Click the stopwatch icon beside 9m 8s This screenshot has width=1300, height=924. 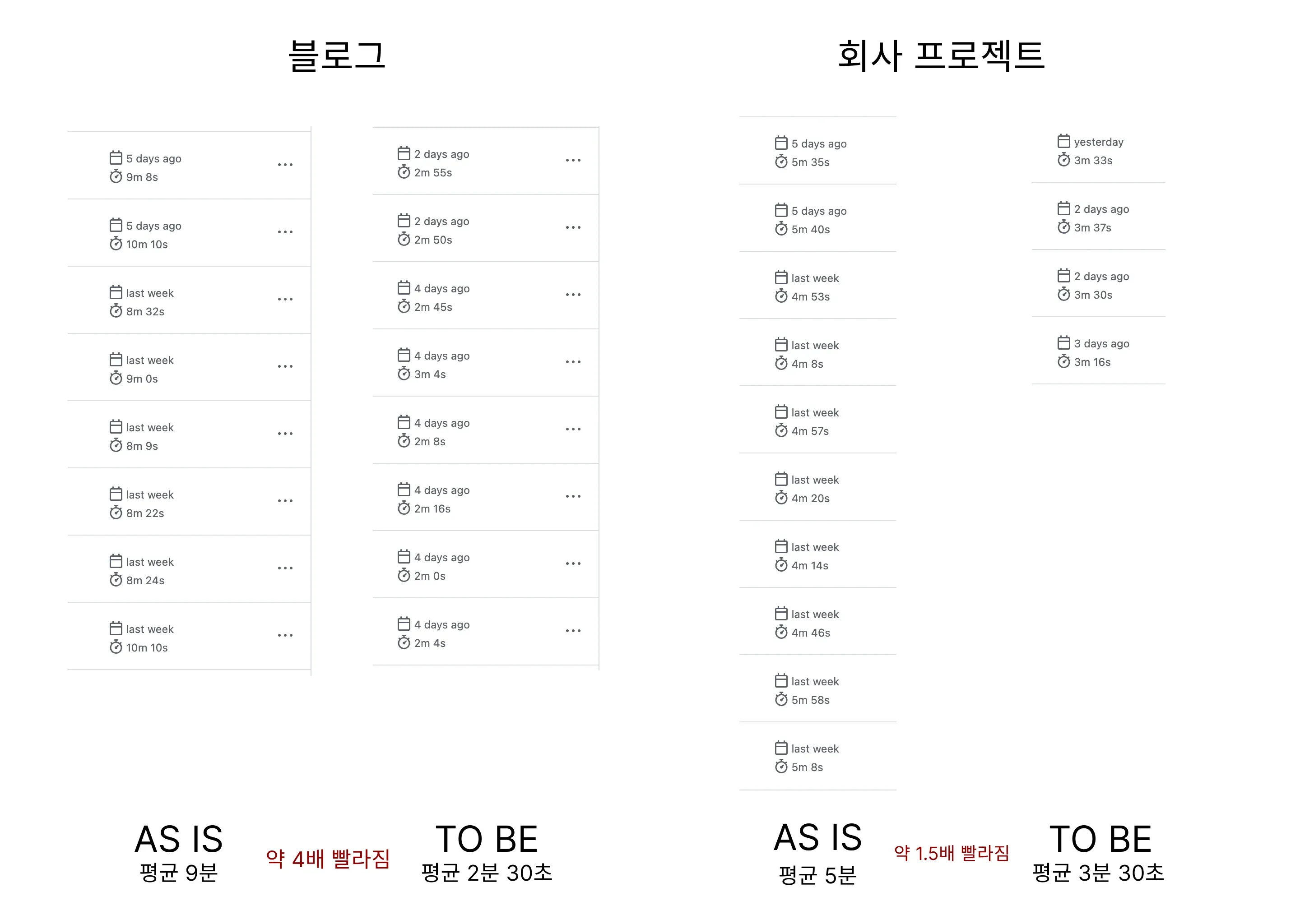coord(116,177)
